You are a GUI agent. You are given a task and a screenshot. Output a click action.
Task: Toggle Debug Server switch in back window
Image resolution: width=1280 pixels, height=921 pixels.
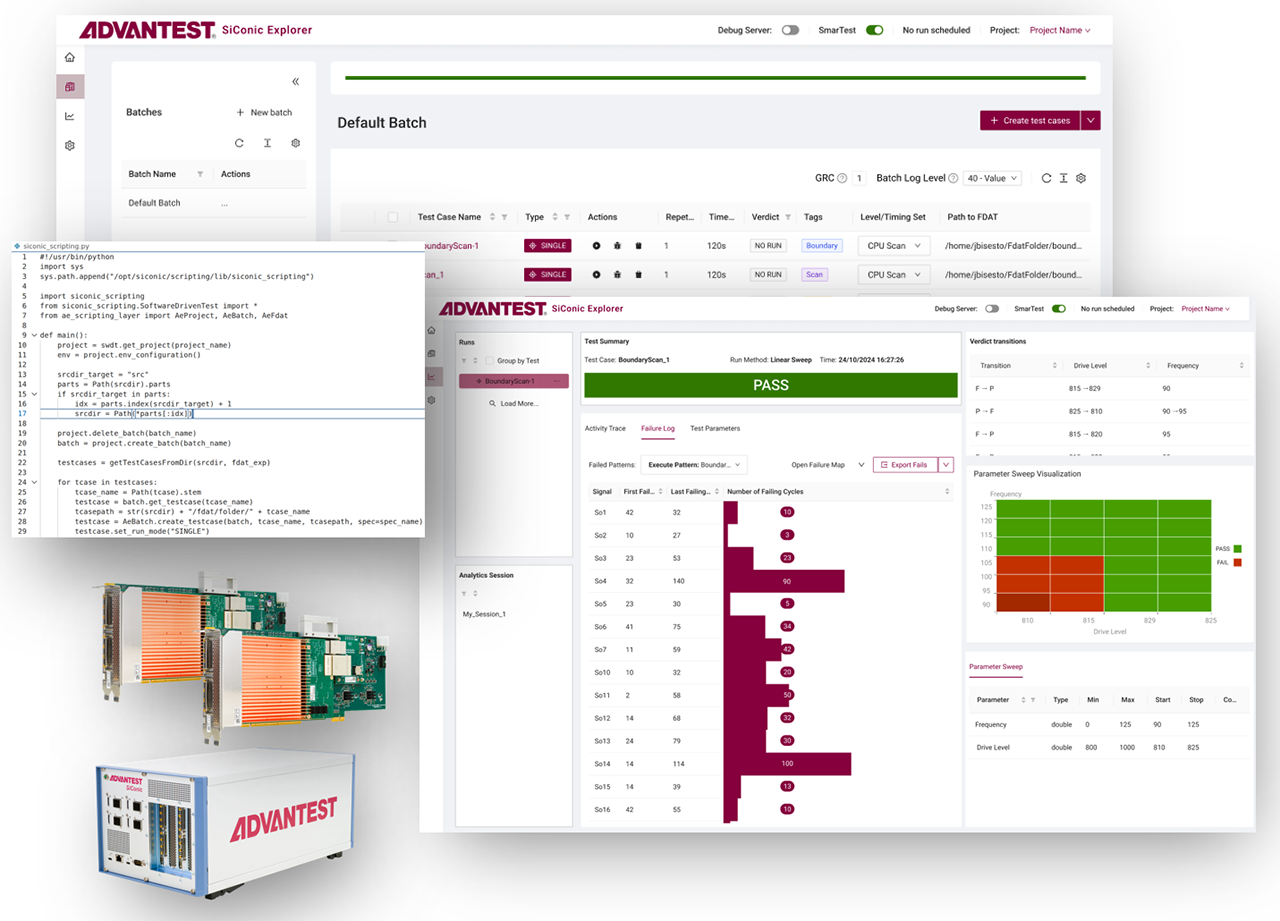(790, 30)
